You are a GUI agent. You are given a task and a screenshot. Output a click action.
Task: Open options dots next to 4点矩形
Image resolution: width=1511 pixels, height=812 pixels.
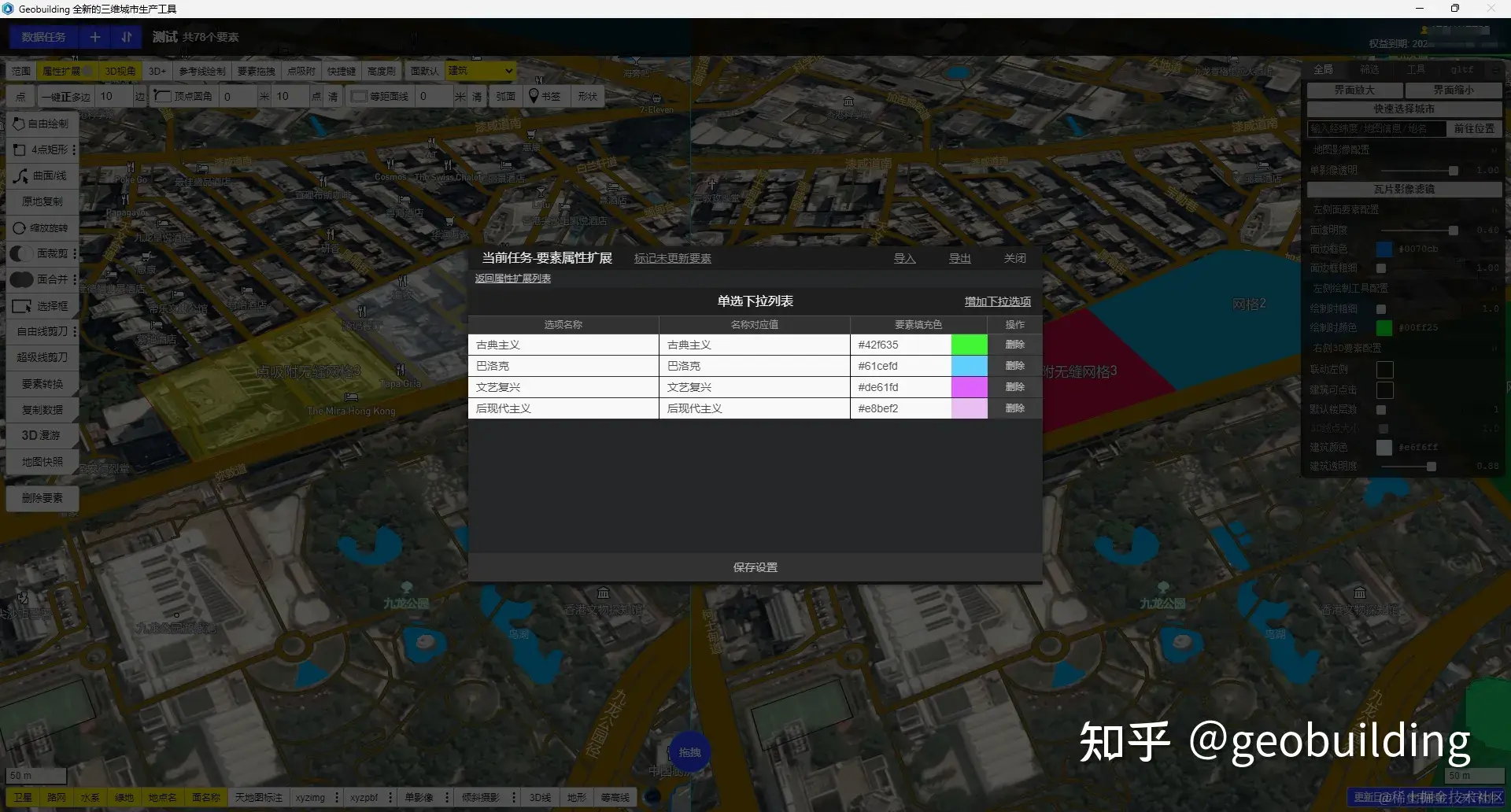click(x=75, y=149)
